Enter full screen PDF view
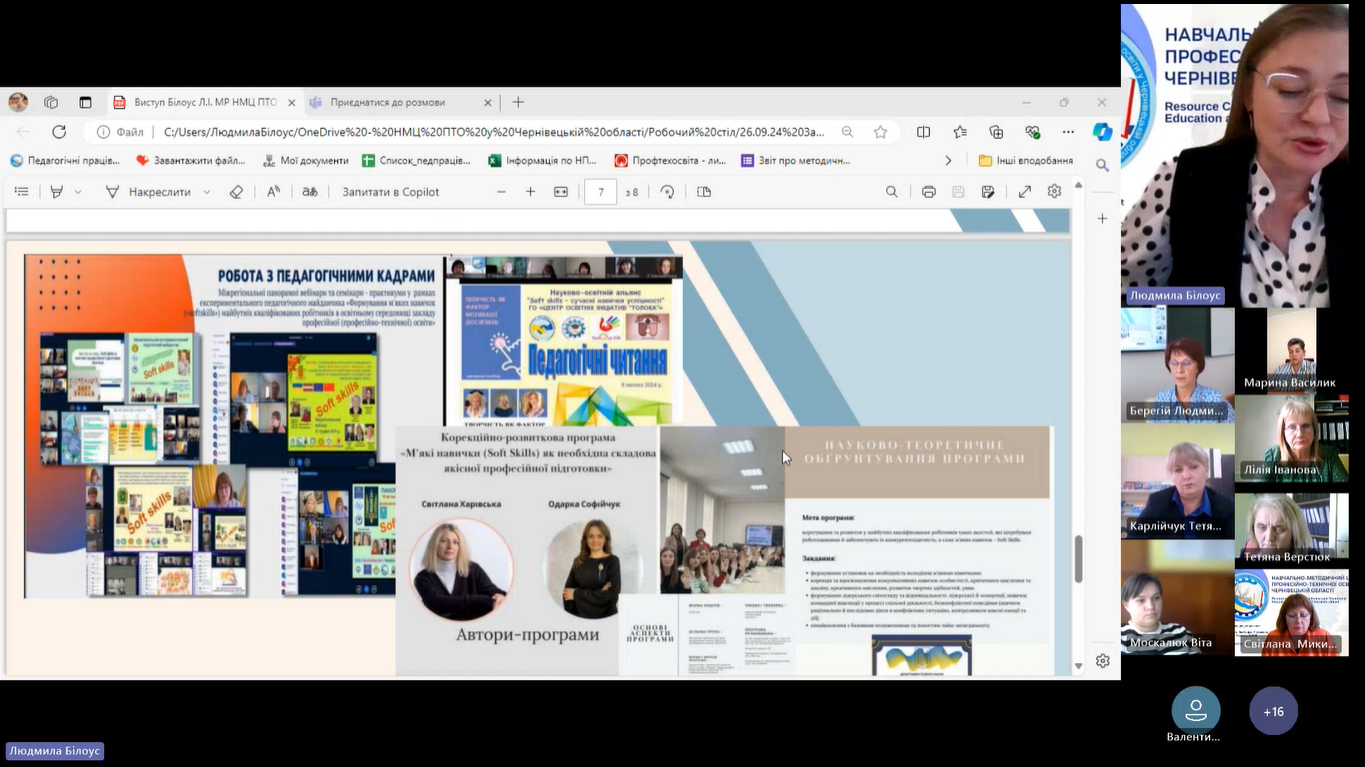 tap(1025, 192)
